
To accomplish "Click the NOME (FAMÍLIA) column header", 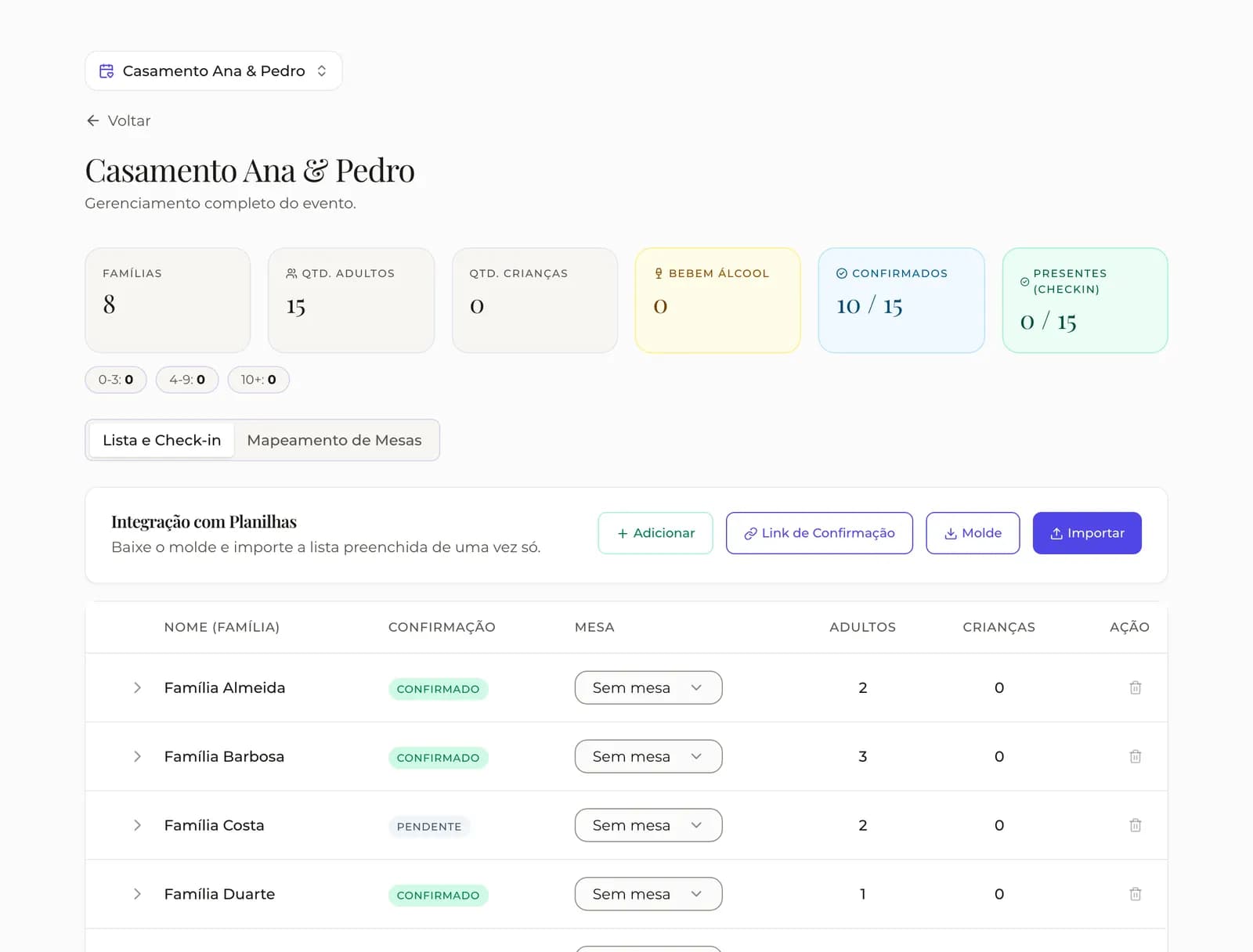I will 222,627.
